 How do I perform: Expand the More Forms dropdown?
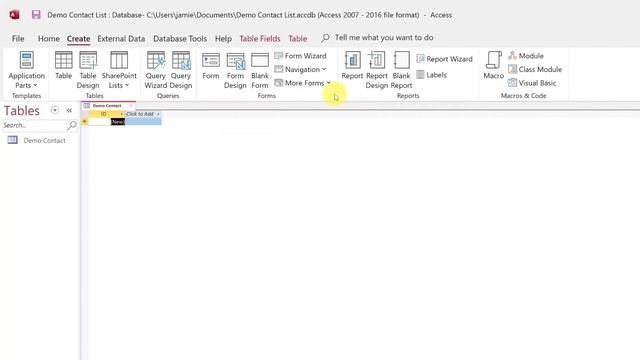tap(302, 83)
